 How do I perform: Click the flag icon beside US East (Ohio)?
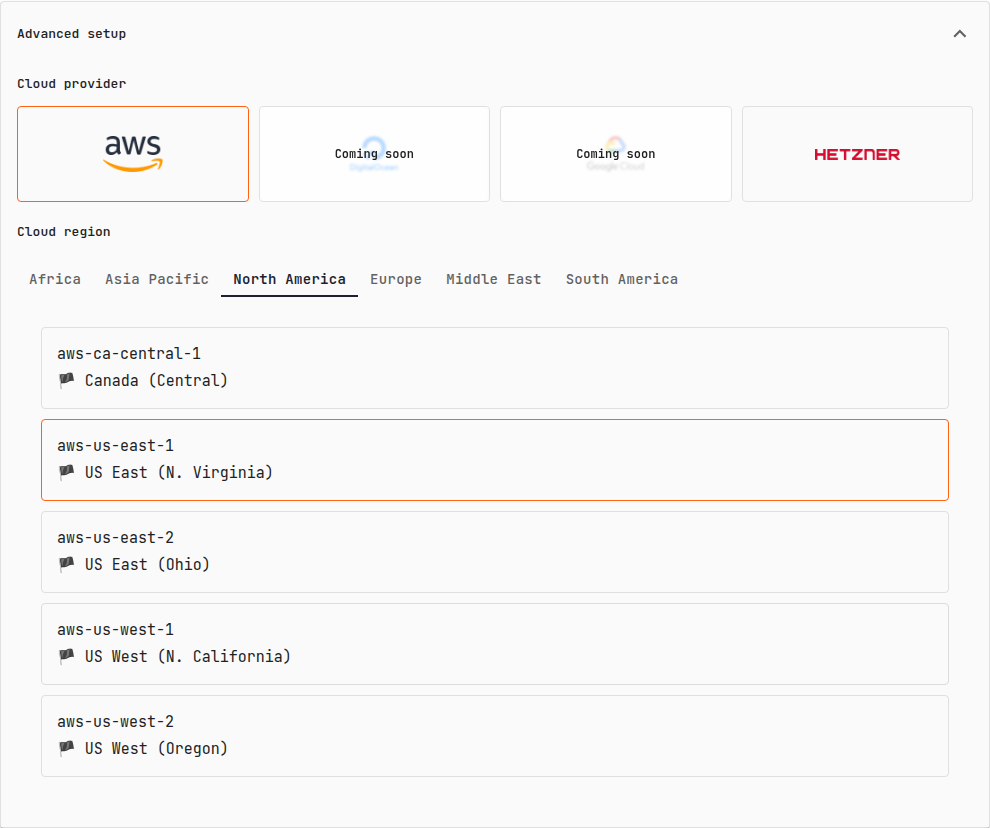pyautogui.click(x=66, y=565)
